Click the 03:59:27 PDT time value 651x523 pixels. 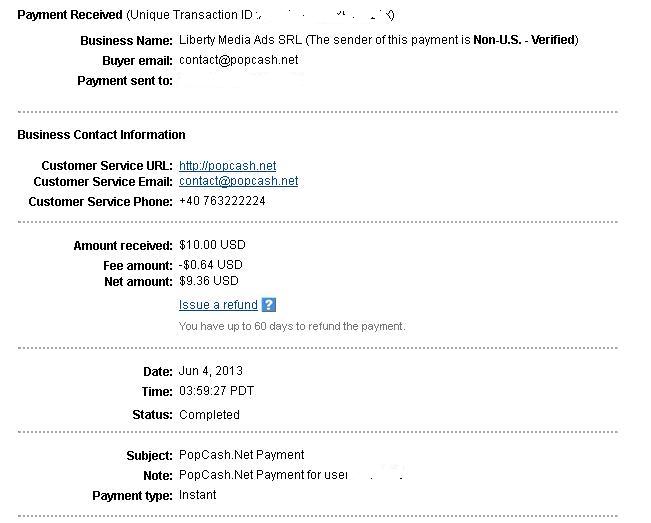[x=216, y=391]
